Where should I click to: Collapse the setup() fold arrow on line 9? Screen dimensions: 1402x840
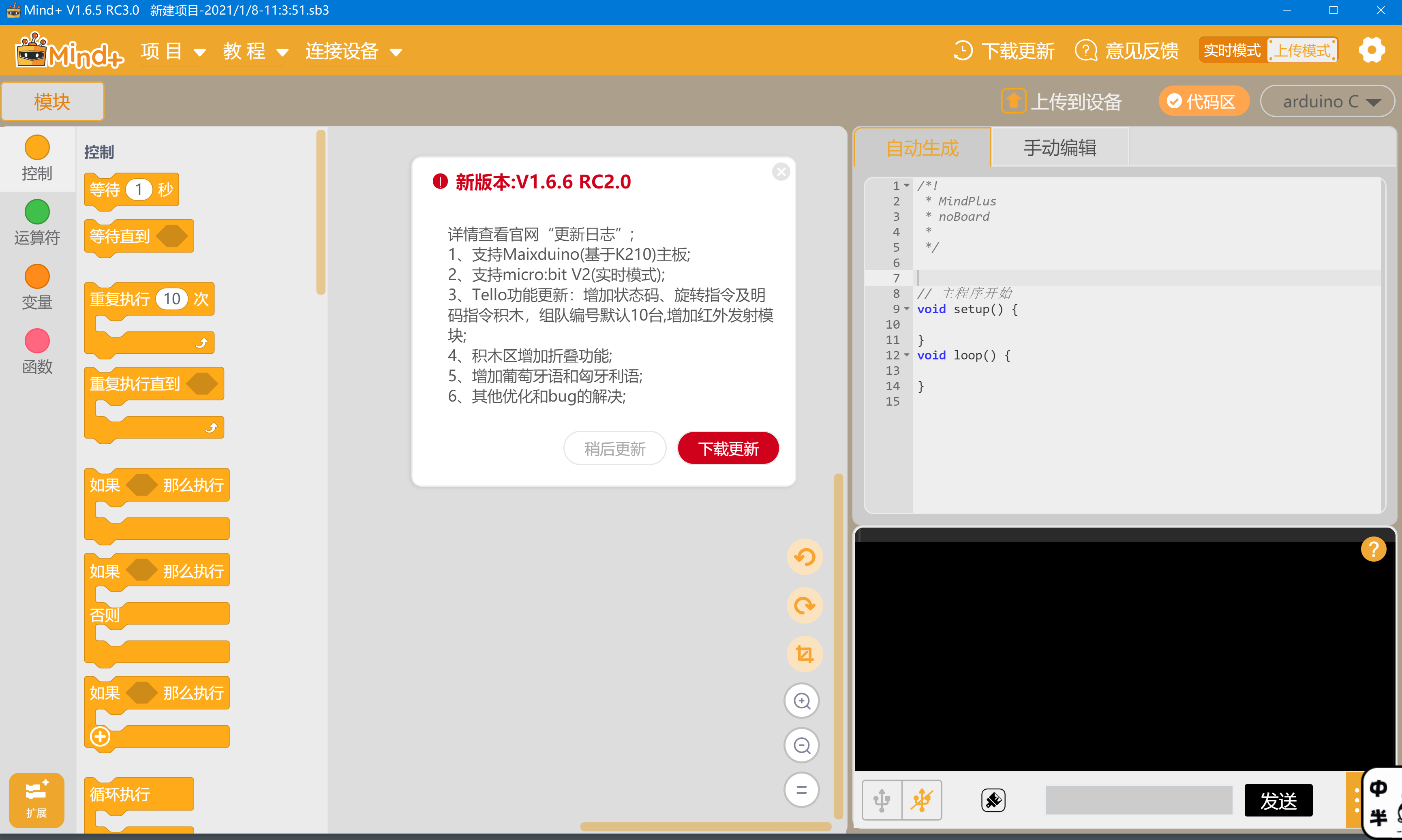(907, 309)
